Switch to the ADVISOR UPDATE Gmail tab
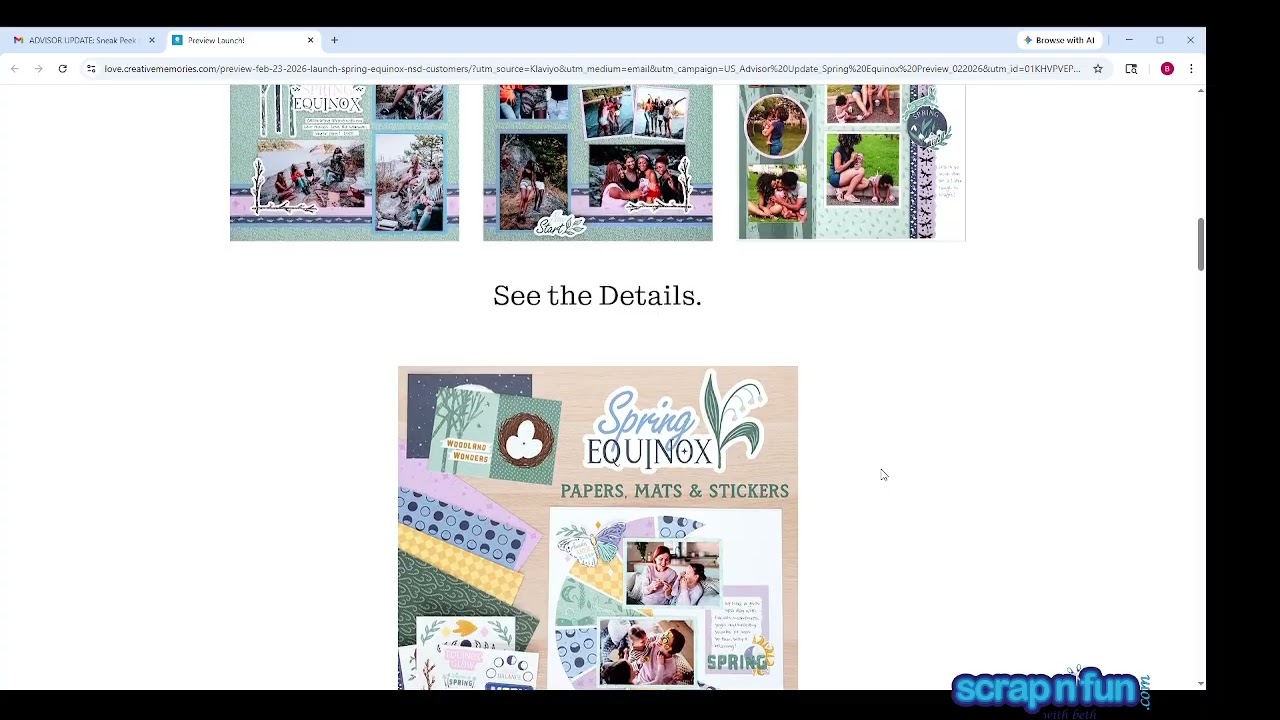 (x=82, y=40)
